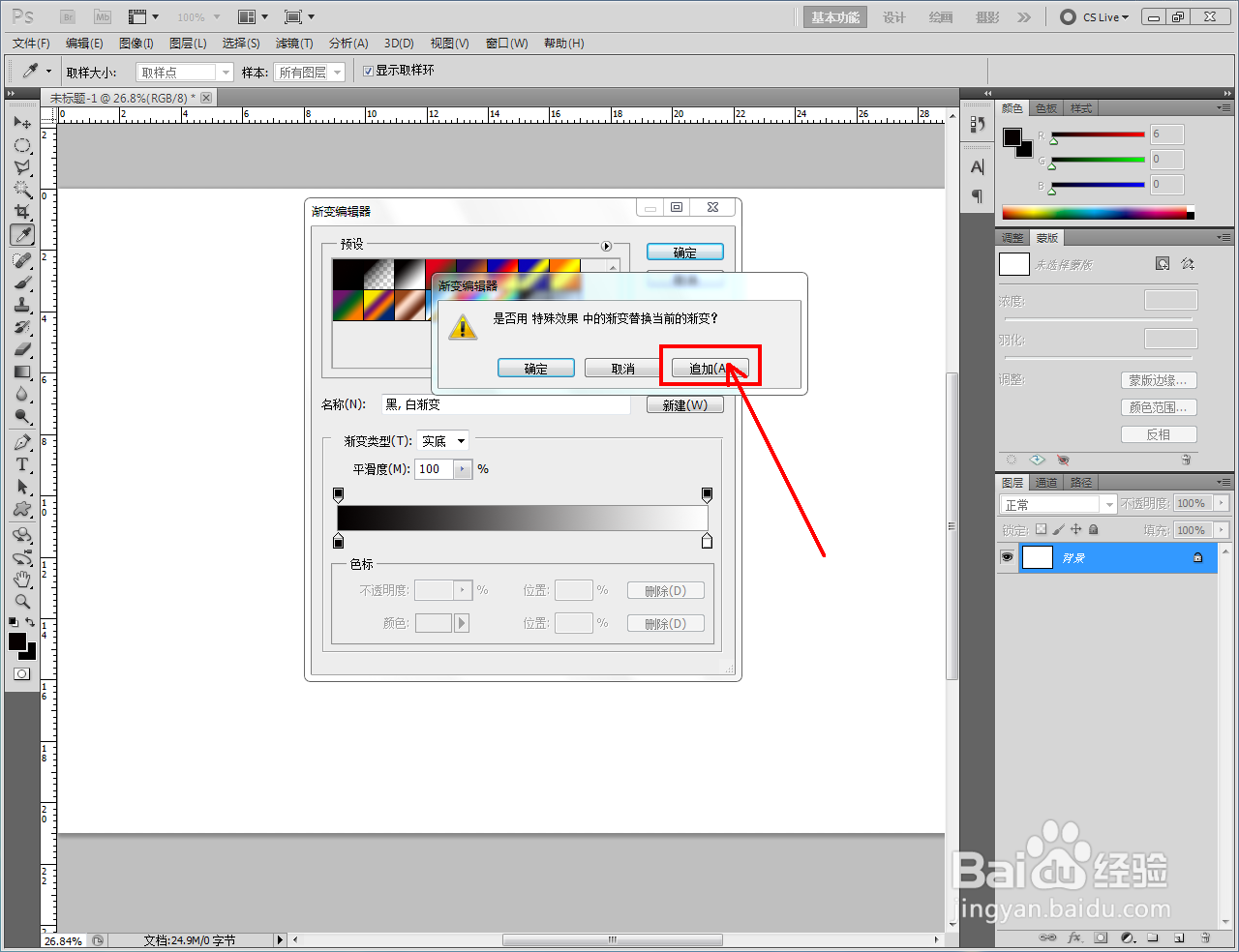Viewport: 1239px width, 952px height.
Task: Toggle lock all
Action: [x=1093, y=529]
